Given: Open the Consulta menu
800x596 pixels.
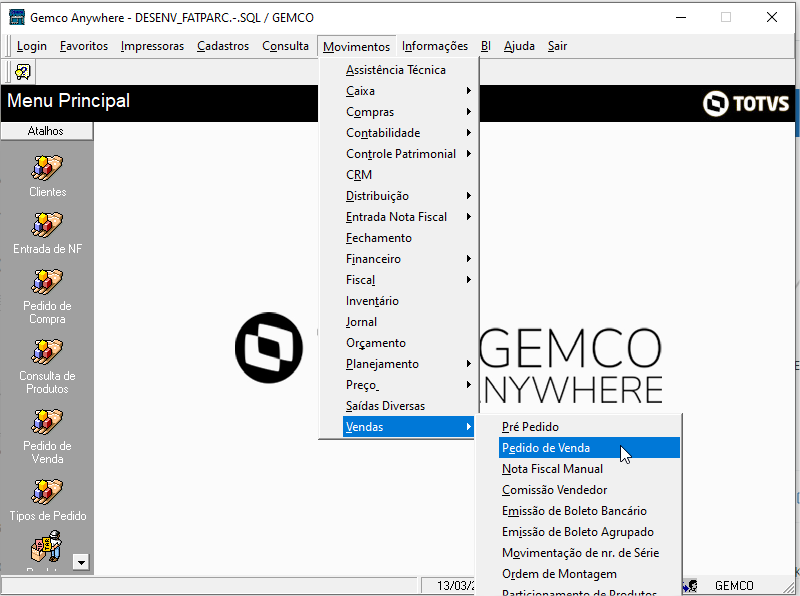Looking at the screenshot, I should (x=285, y=46).
